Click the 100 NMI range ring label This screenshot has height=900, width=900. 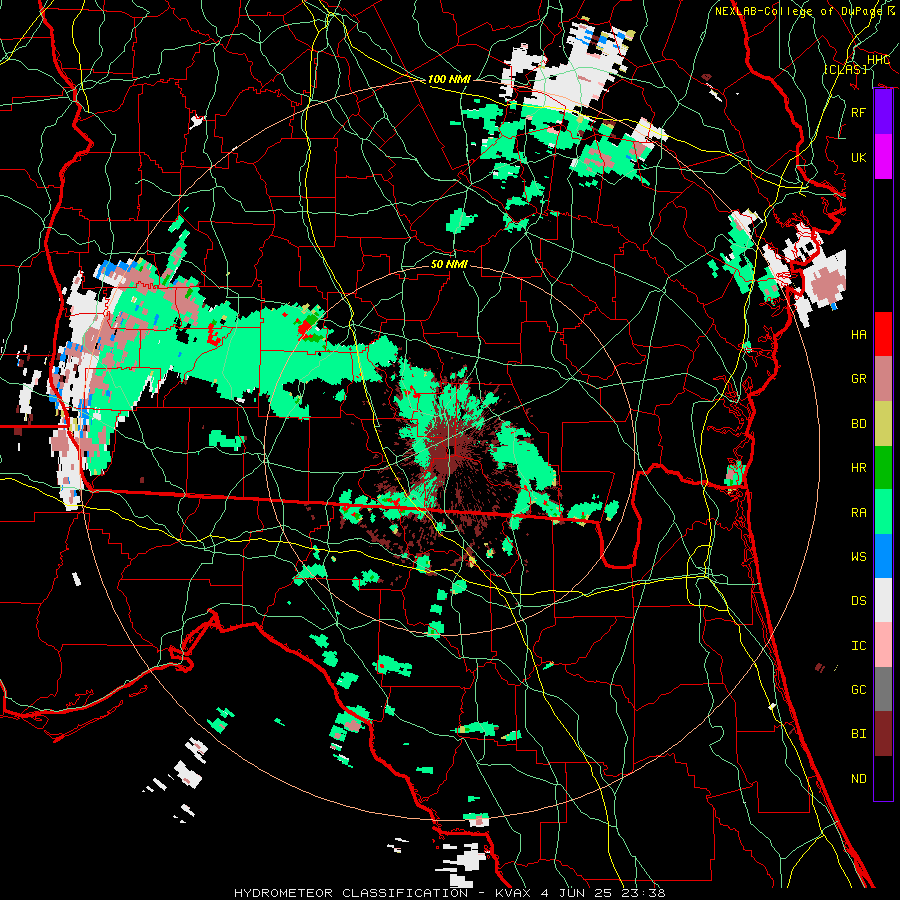pyautogui.click(x=449, y=79)
